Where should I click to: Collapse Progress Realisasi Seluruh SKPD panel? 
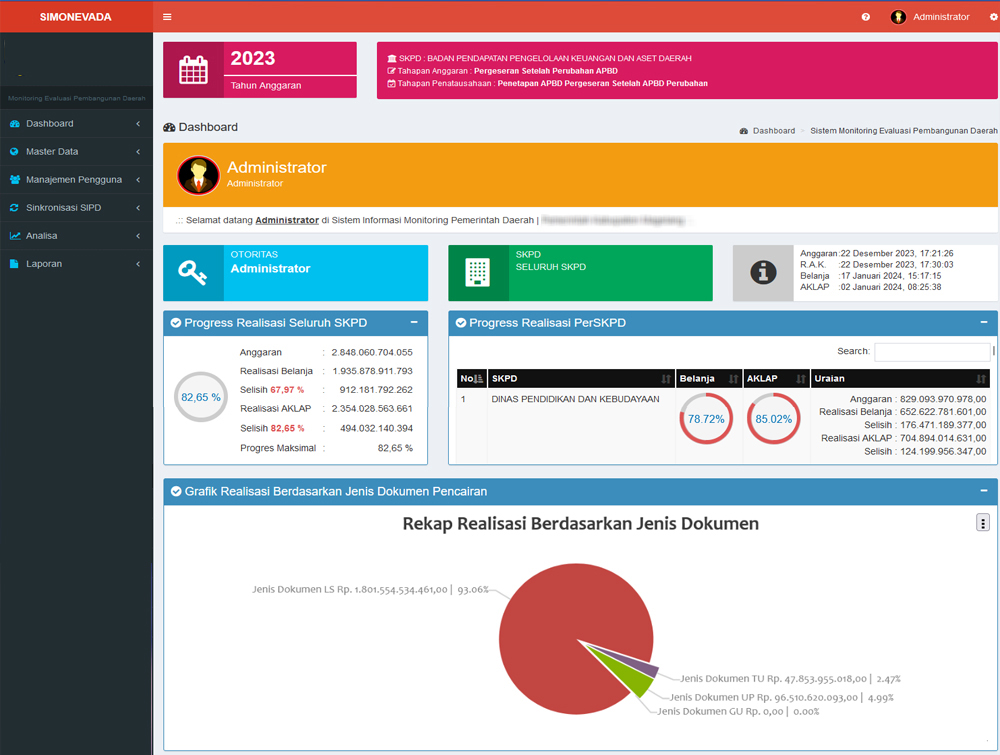(414, 323)
